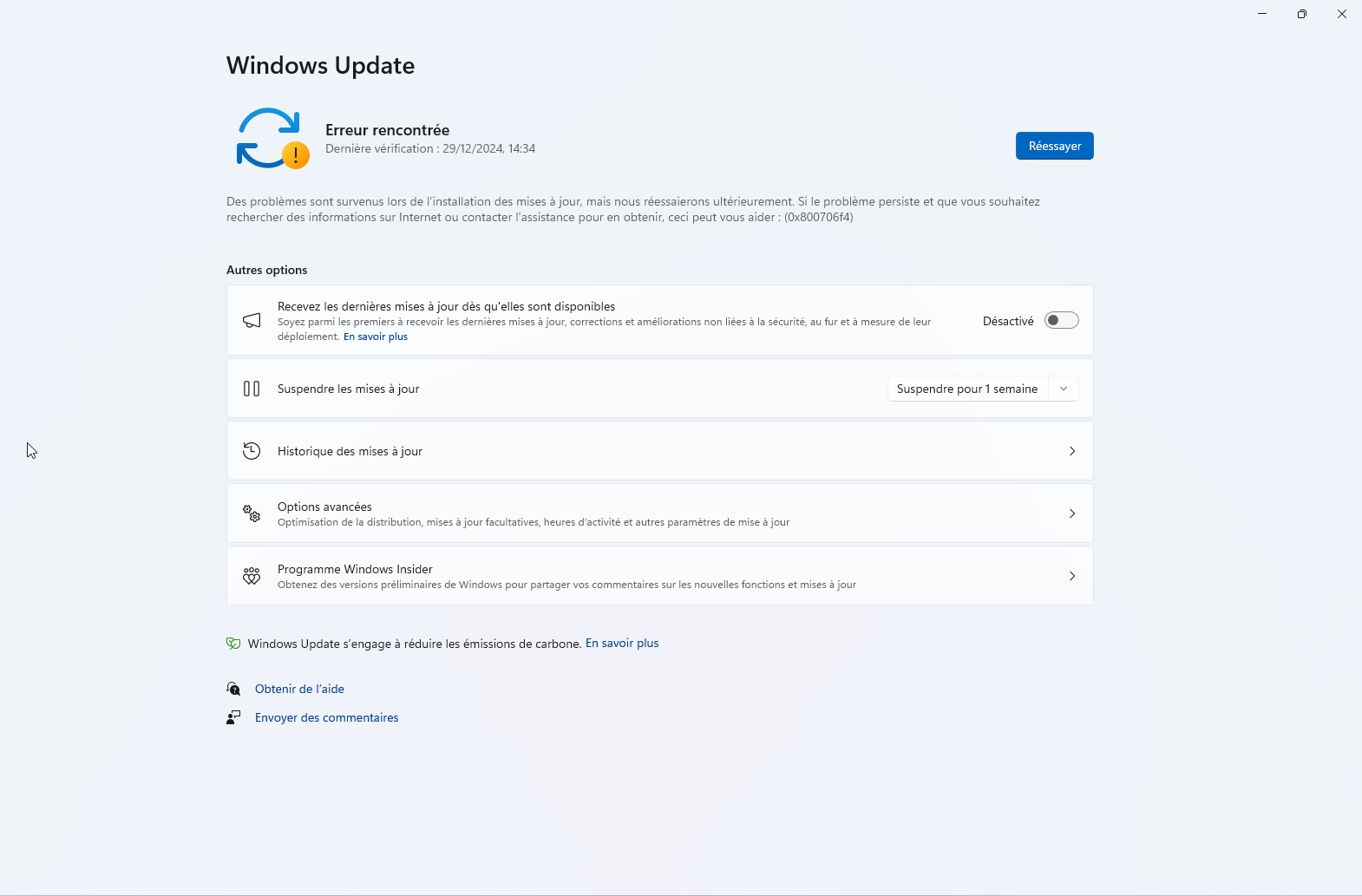Viewport: 1362px width, 896px height.
Task: Click the help icon next to Obtenir de l'aide
Action: [x=233, y=689]
